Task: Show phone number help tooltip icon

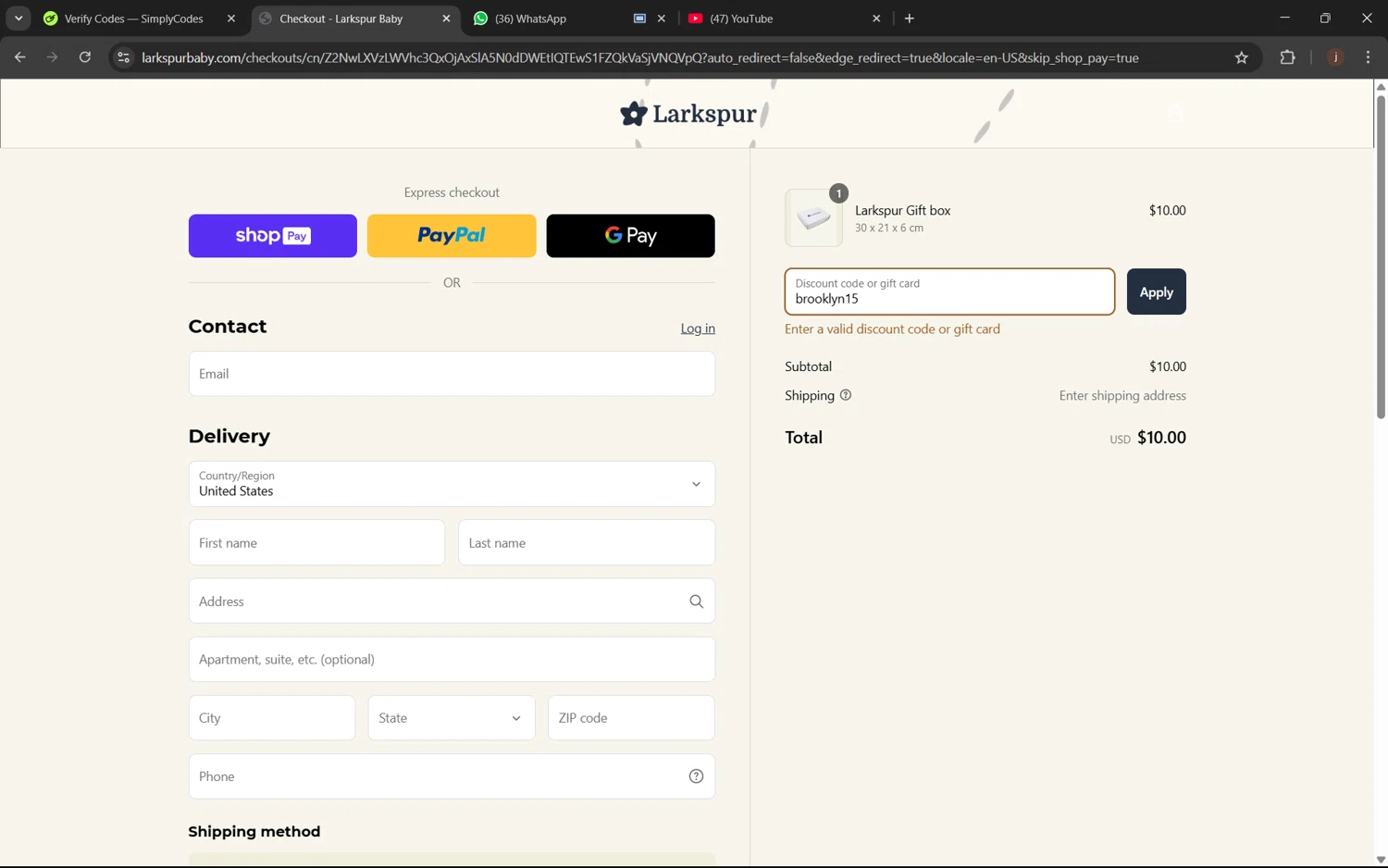Action: 697,776
